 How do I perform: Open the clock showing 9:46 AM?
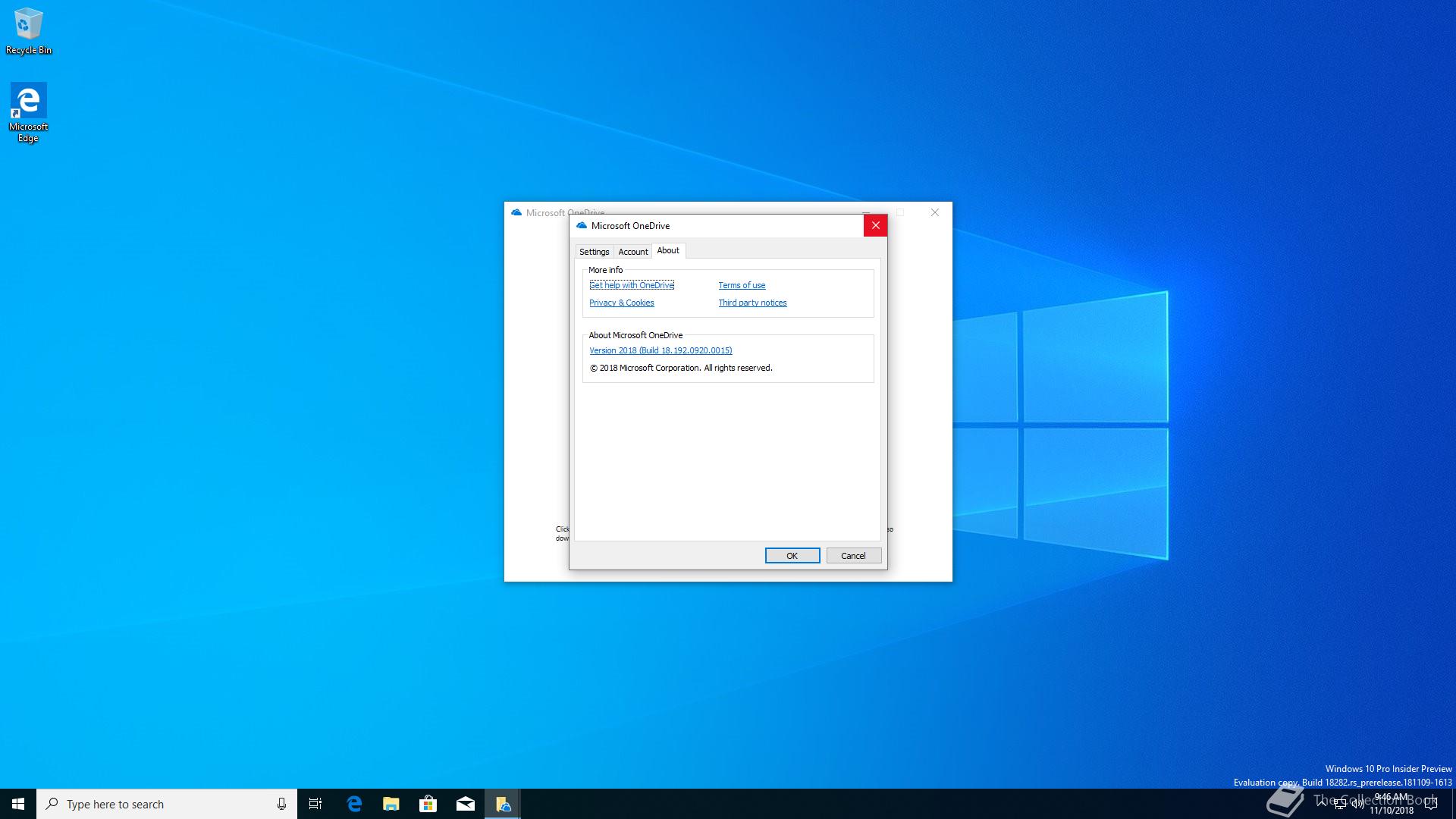(1392, 804)
